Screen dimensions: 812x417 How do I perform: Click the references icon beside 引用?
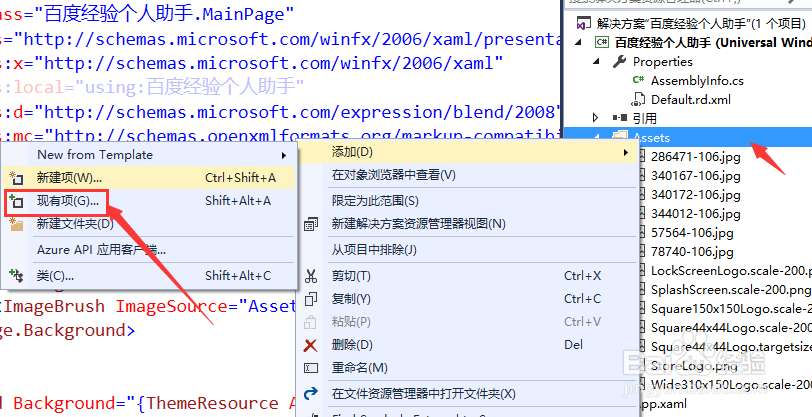619,119
